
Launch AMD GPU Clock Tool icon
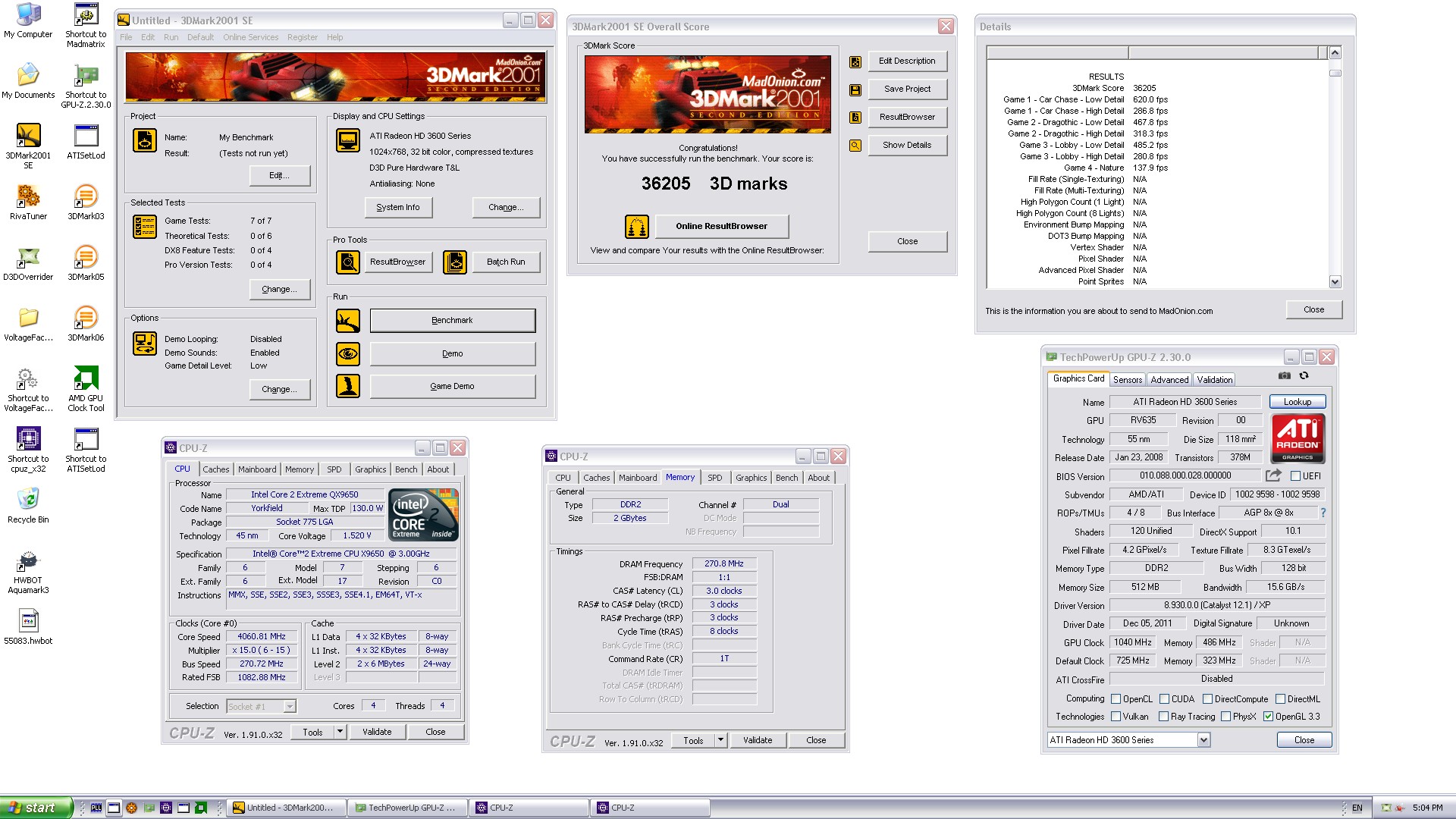click(x=86, y=389)
